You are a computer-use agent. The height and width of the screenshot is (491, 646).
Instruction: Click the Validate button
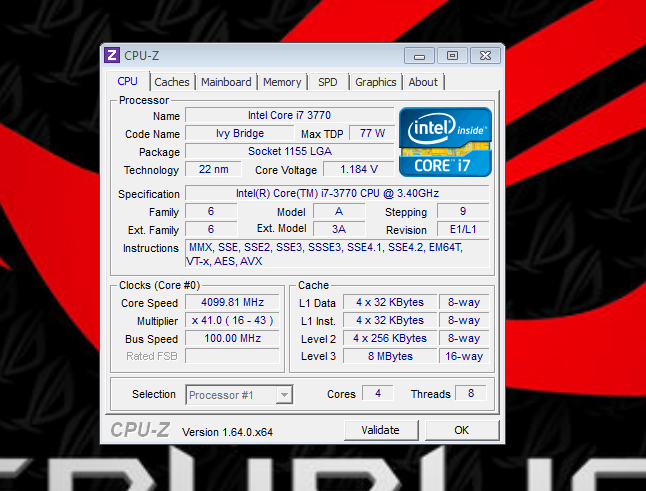coord(381,430)
